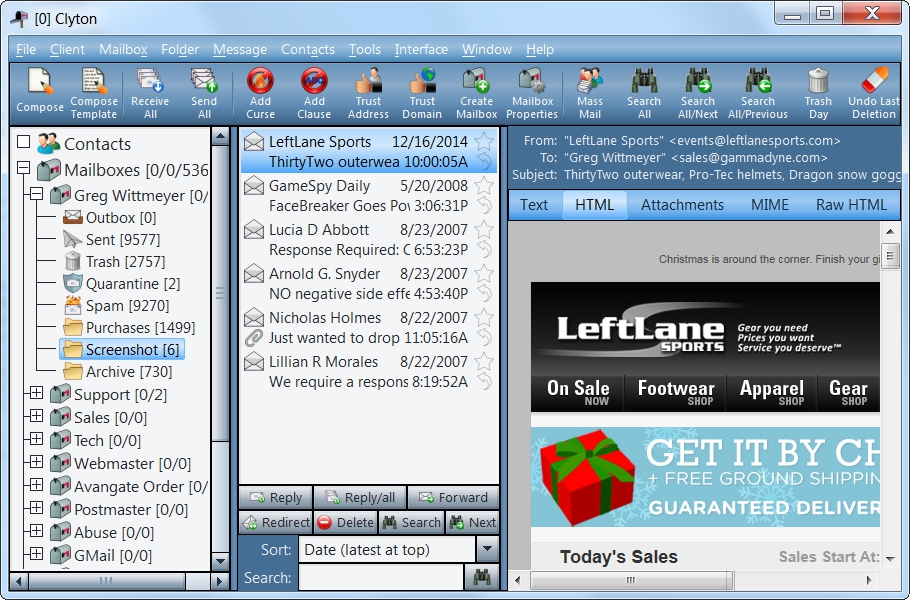The height and width of the screenshot is (600, 910).
Task: Open the Interface menu
Action: [x=421, y=50]
